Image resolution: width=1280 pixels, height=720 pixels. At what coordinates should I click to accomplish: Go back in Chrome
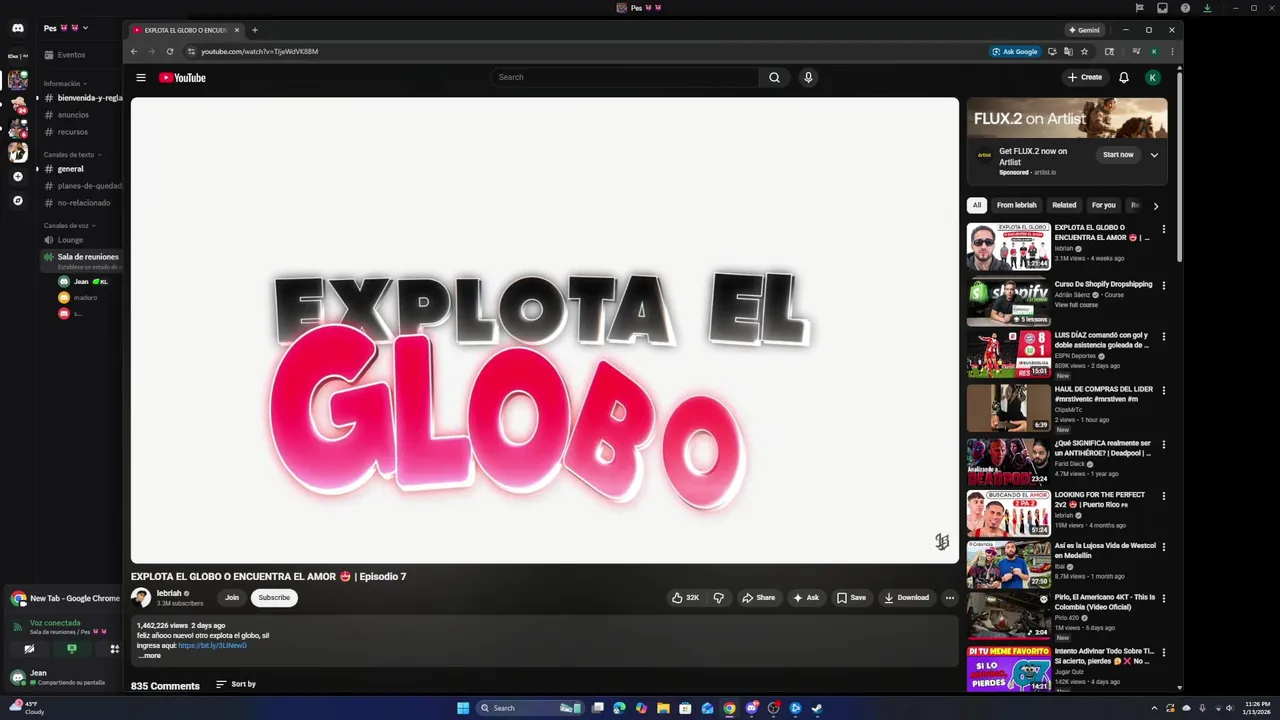coord(134,51)
